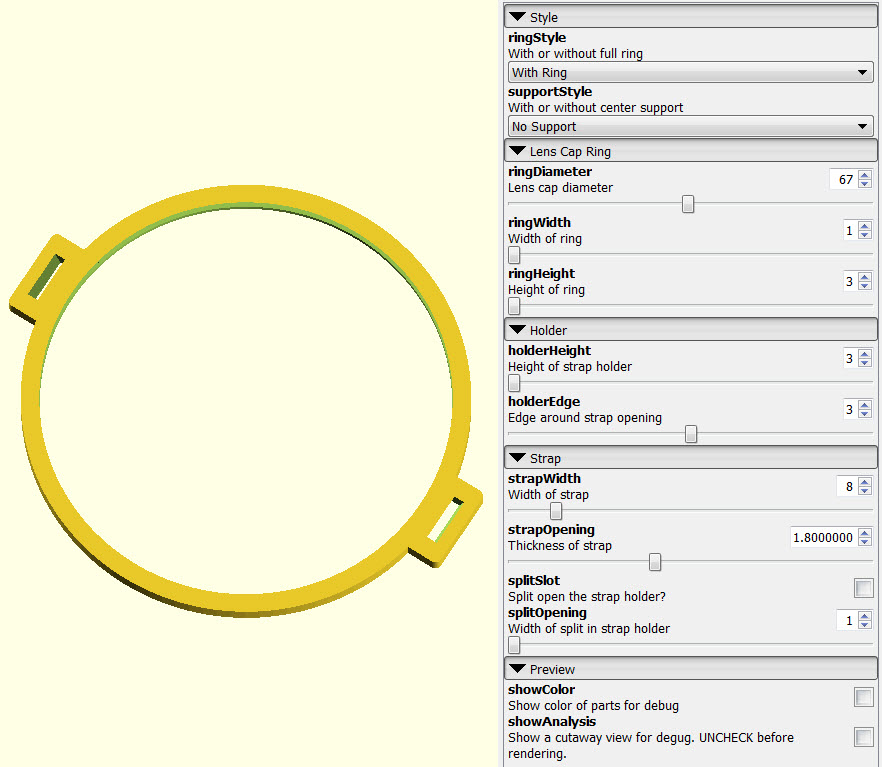Increase ringHeight with the up arrow

(x=865, y=277)
